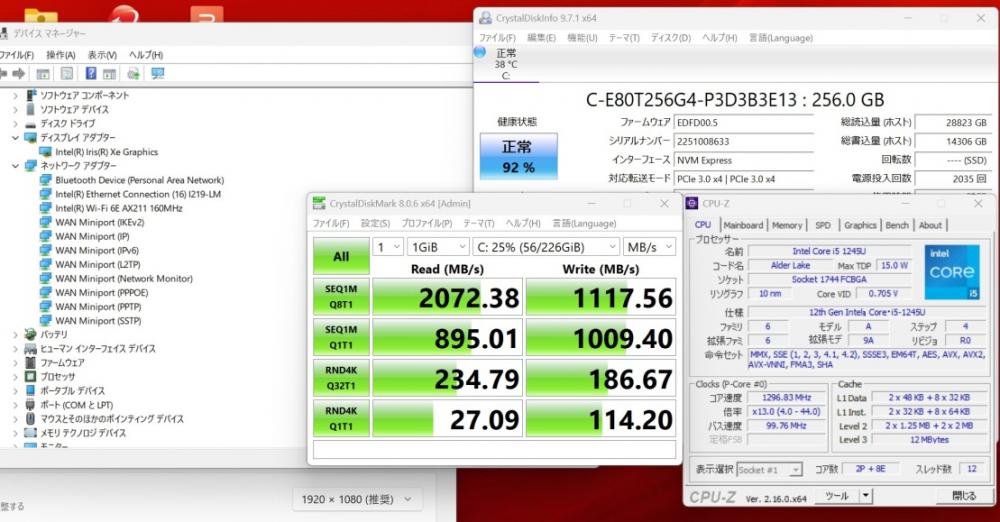The height and width of the screenshot is (522, 1000).
Task: Open 言語(Language) menu in CrystalDiskInfo
Action: point(781,38)
